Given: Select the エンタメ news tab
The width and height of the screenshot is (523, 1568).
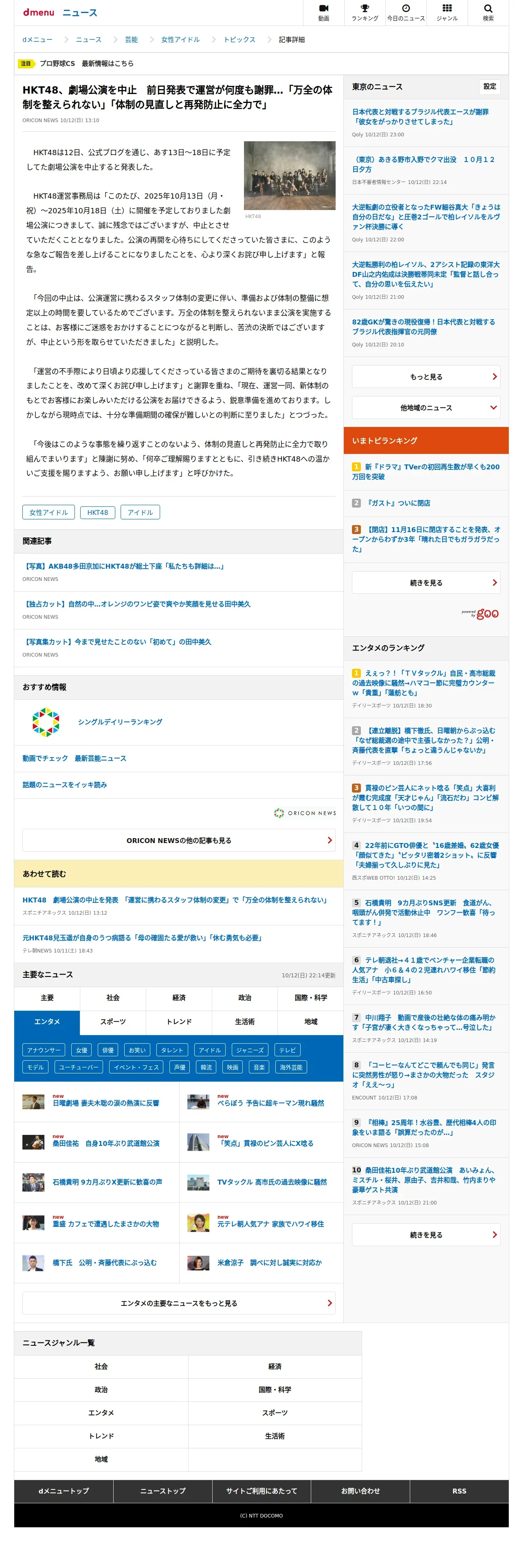Looking at the screenshot, I should tap(47, 1022).
